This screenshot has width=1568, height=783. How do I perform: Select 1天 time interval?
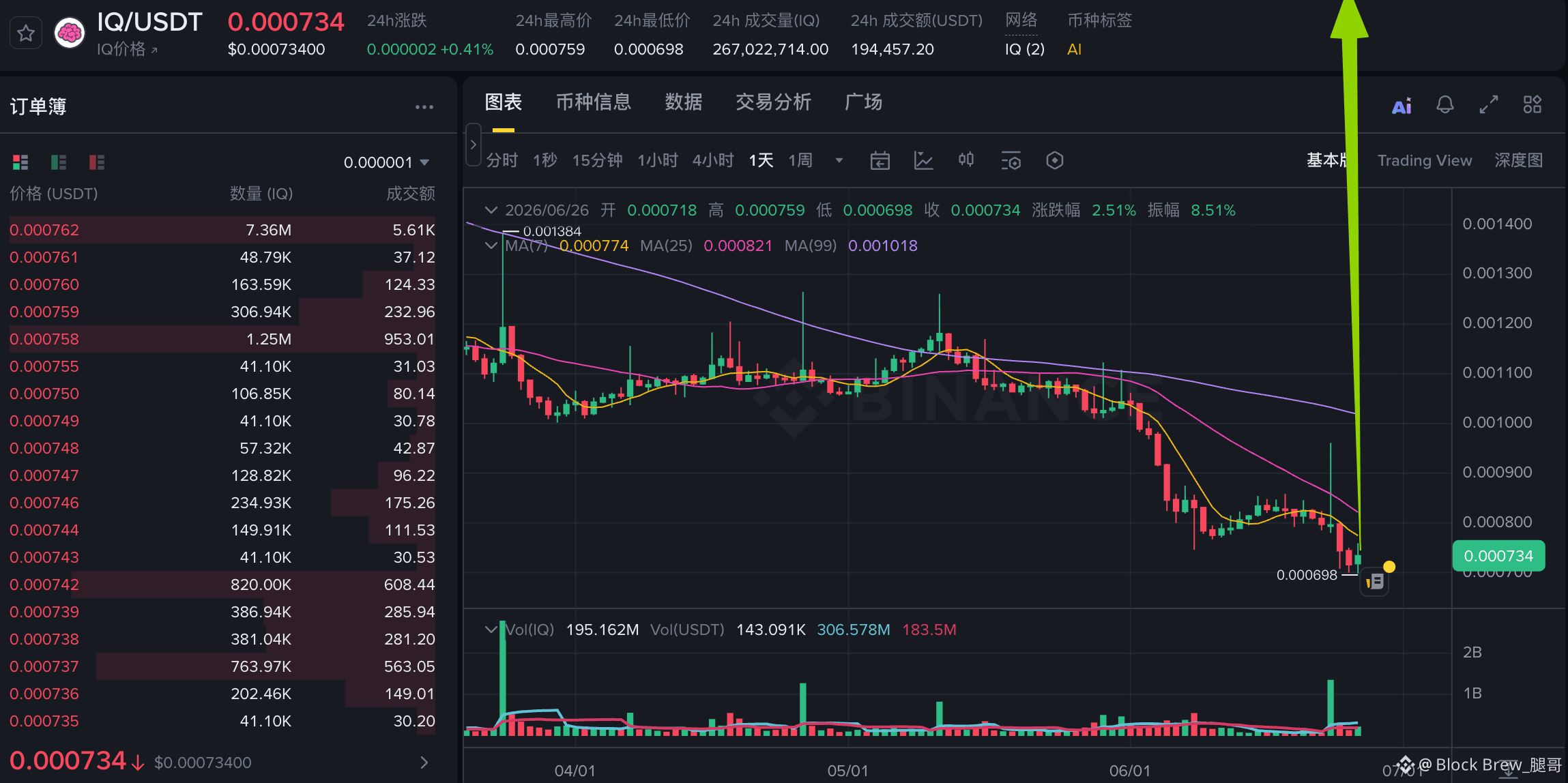click(761, 160)
